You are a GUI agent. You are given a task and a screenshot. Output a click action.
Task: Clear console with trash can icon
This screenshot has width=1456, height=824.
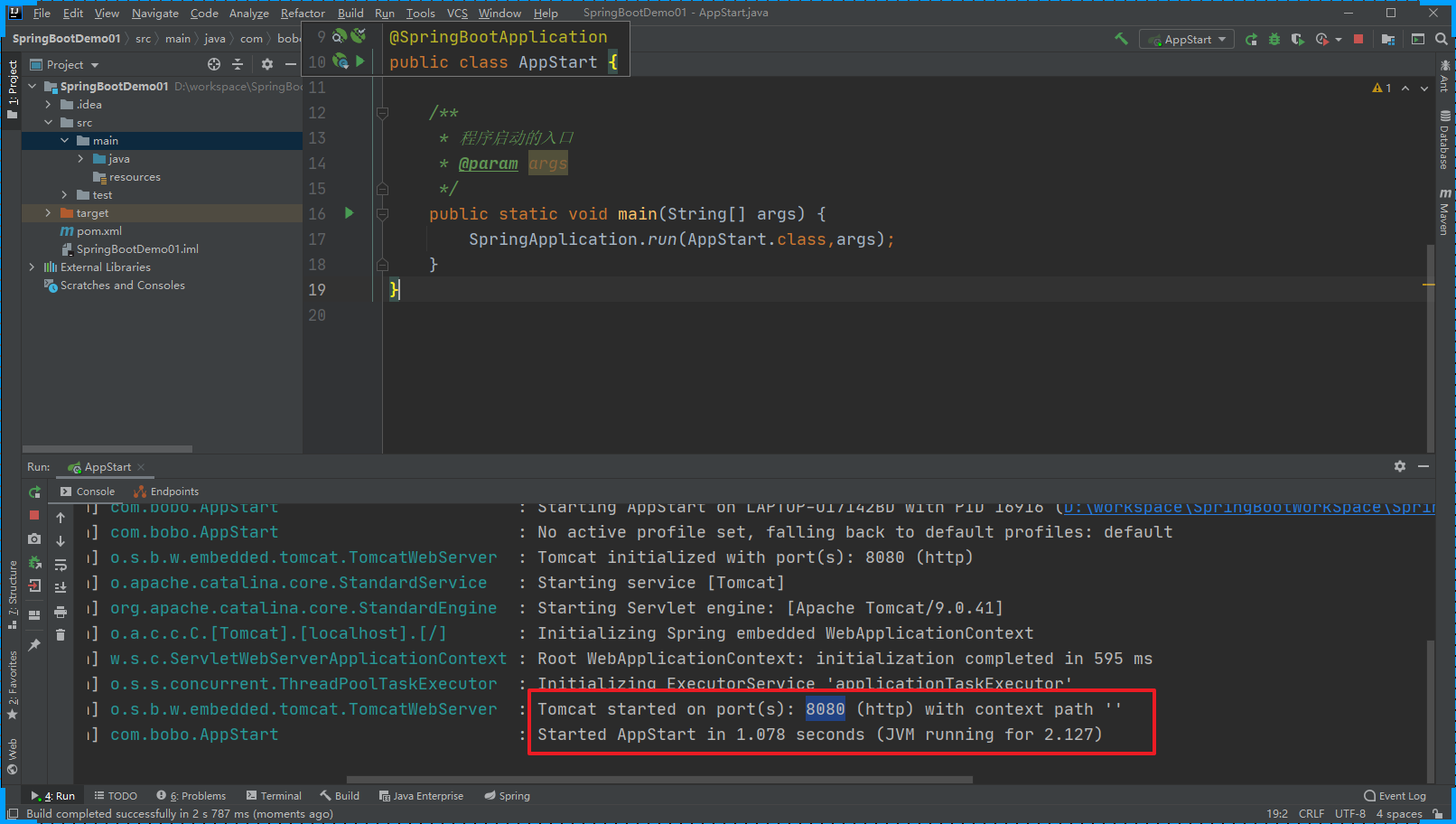pyautogui.click(x=61, y=635)
